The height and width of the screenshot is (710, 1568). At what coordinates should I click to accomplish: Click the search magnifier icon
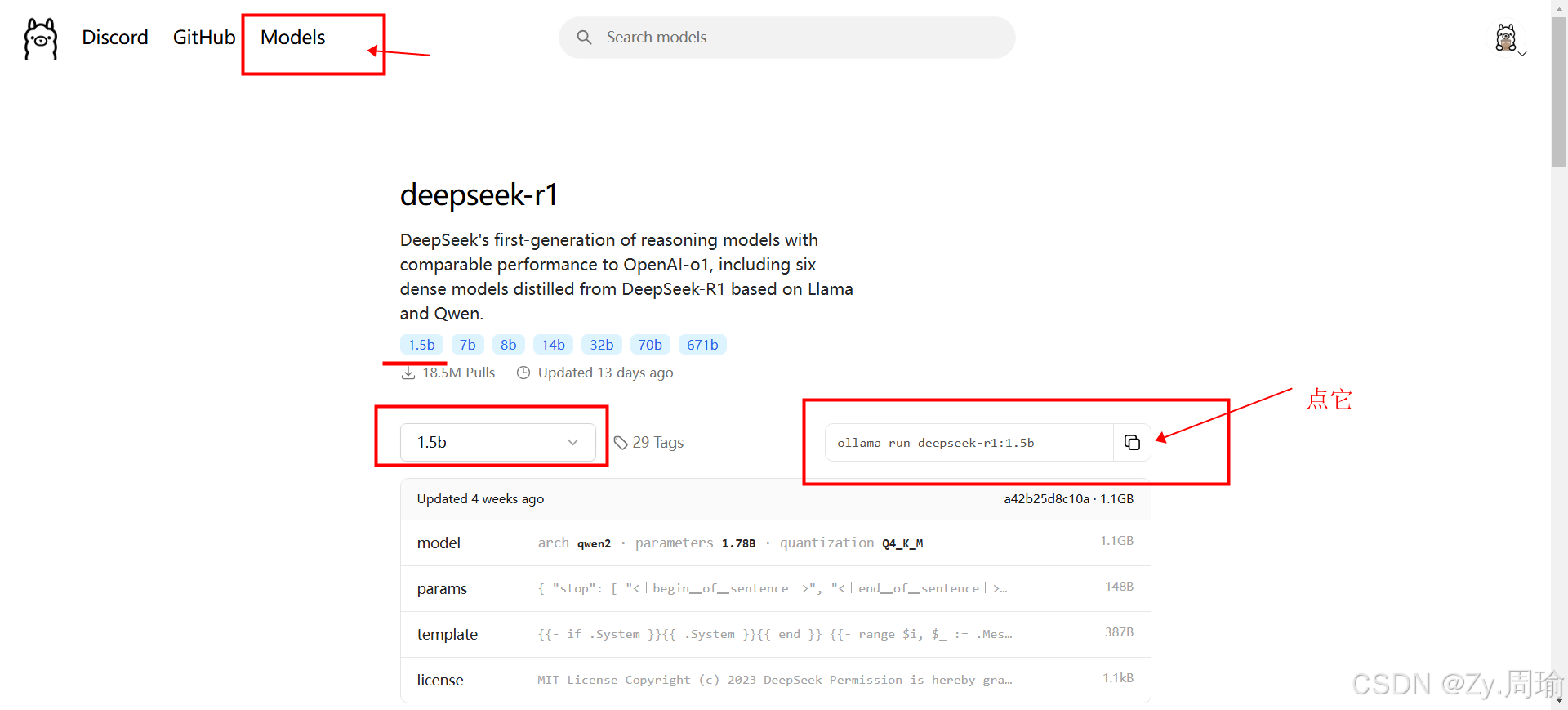click(584, 38)
